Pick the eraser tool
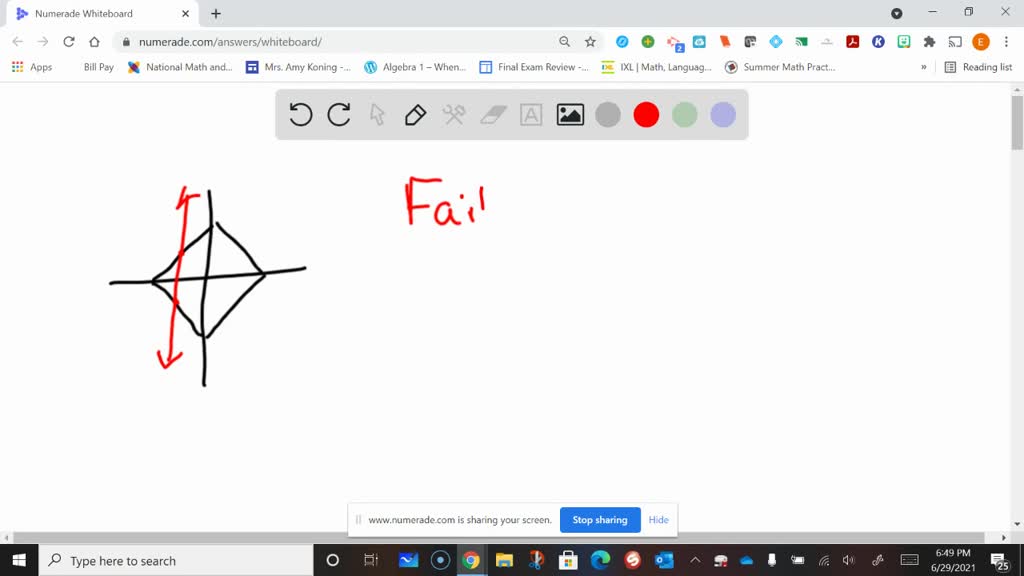This screenshot has height=576, width=1024. coord(493,115)
